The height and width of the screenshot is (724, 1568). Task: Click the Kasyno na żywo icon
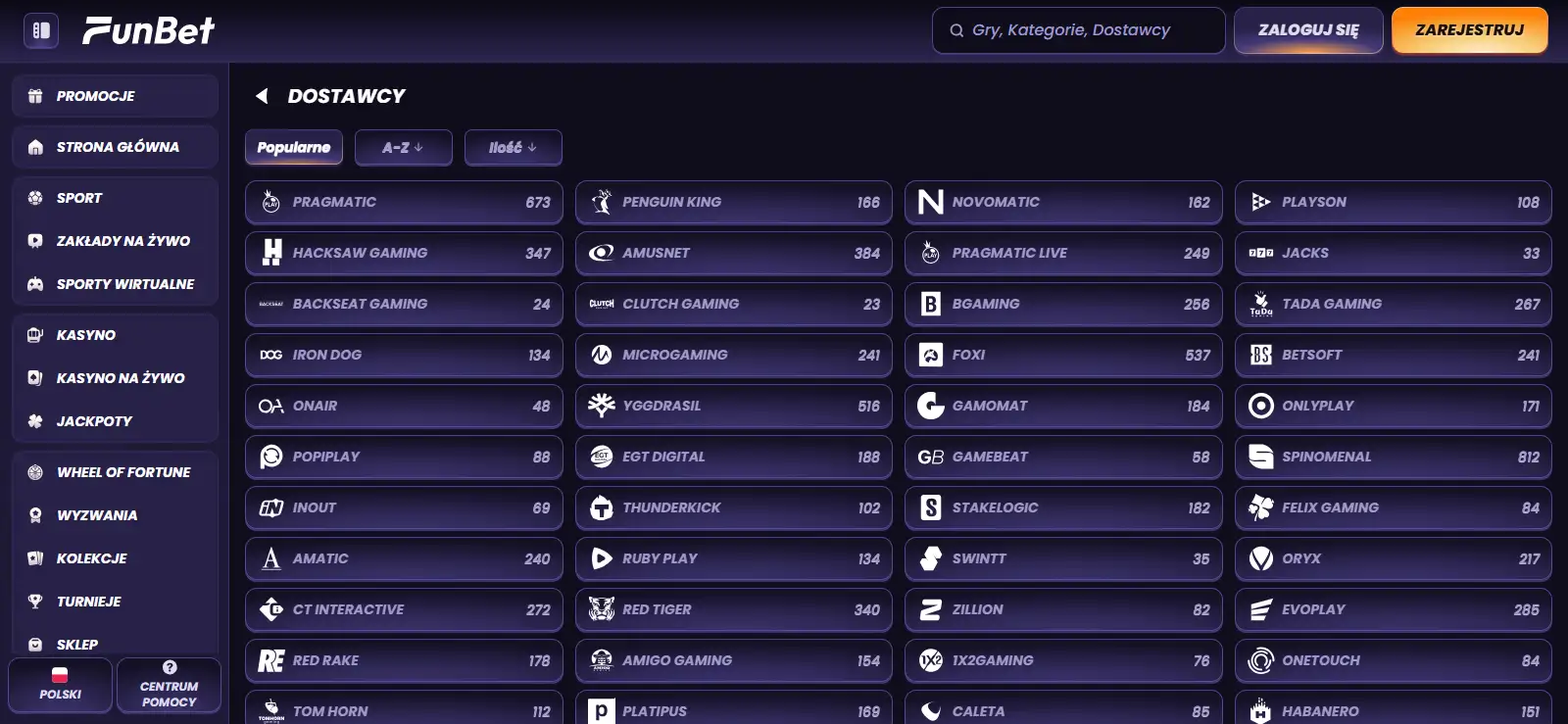[35, 378]
